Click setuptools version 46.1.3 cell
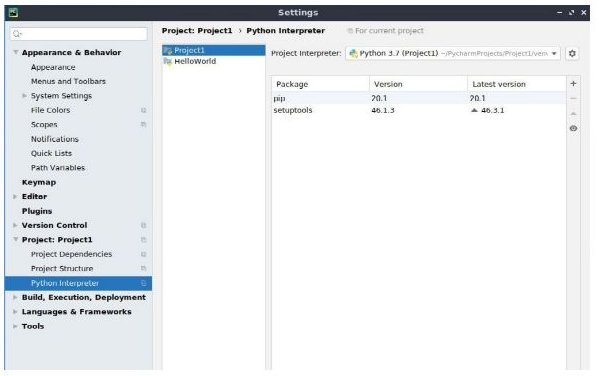 point(383,110)
